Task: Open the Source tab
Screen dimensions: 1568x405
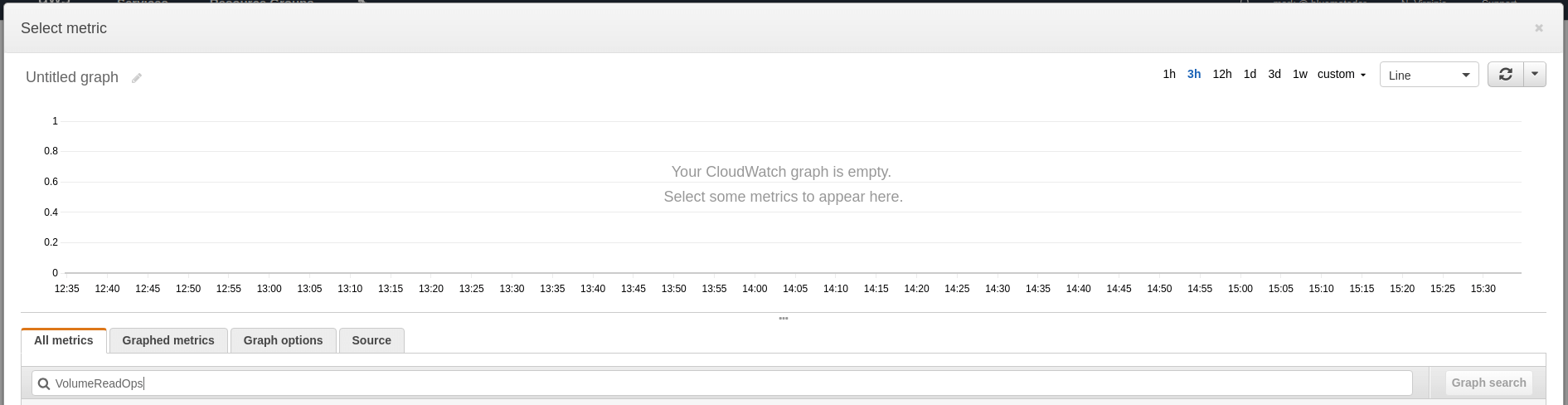Action: (371, 340)
